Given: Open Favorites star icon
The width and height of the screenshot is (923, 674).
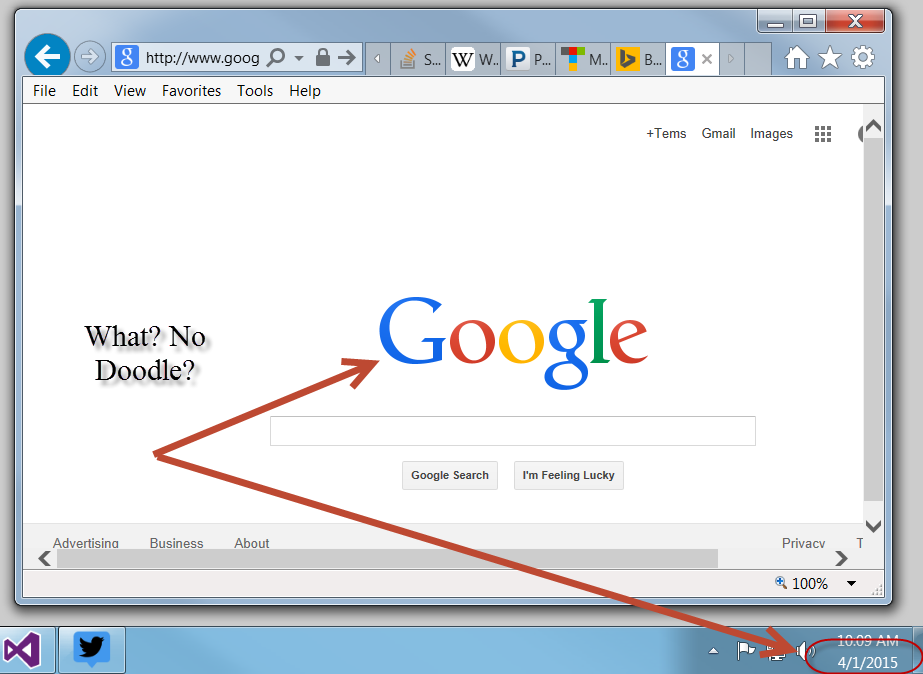Looking at the screenshot, I should click(x=830, y=58).
